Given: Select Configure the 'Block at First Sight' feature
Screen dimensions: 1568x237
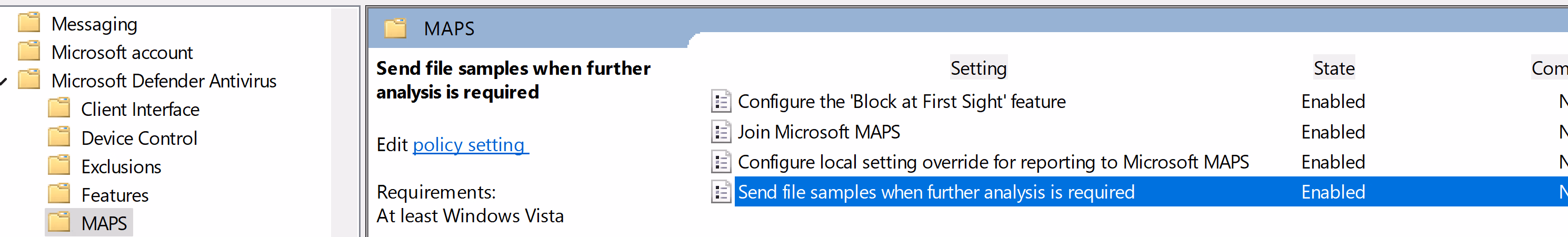Looking at the screenshot, I should [901, 102].
